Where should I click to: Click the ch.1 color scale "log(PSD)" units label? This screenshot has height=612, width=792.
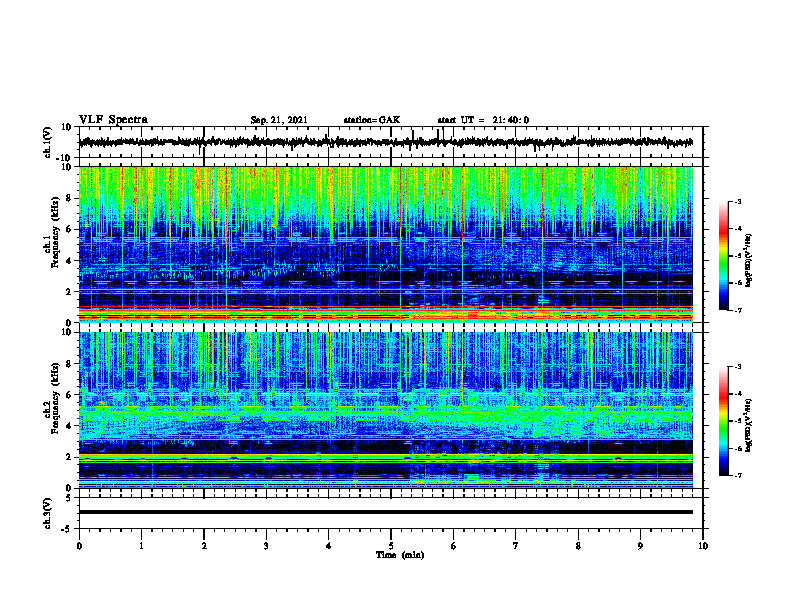748,261
